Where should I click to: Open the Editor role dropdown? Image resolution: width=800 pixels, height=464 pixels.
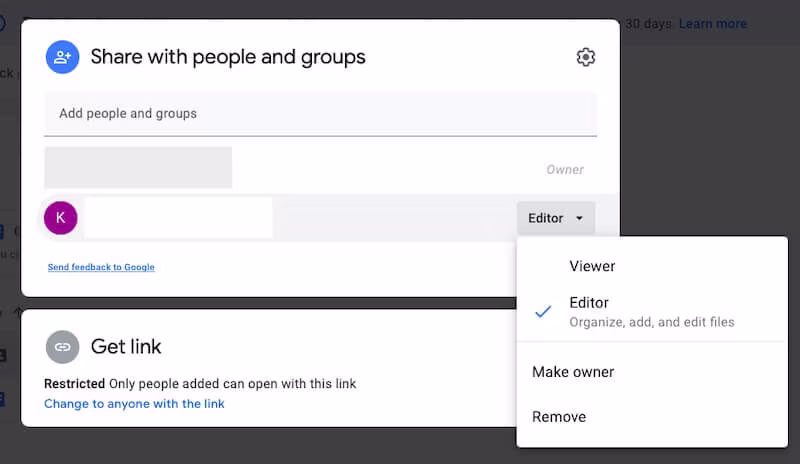point(555,218)
